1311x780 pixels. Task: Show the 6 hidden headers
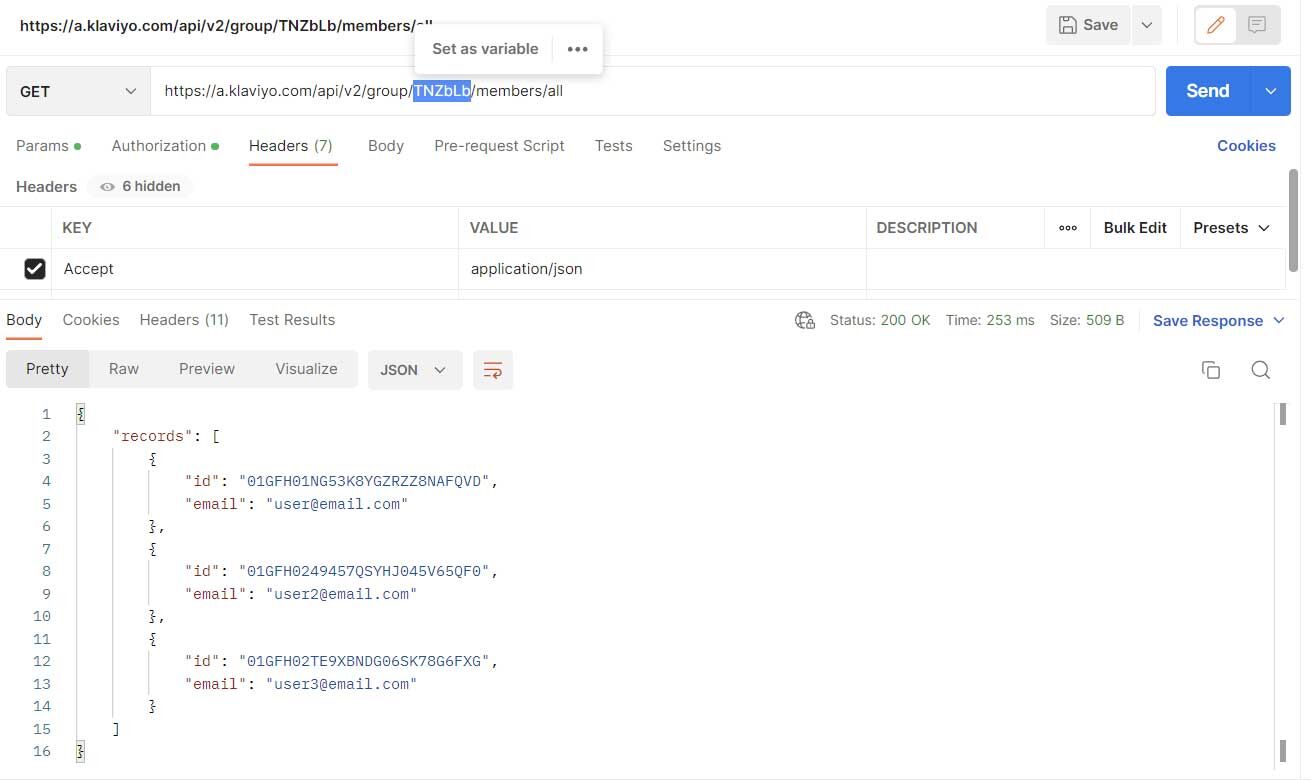point(140,186)
